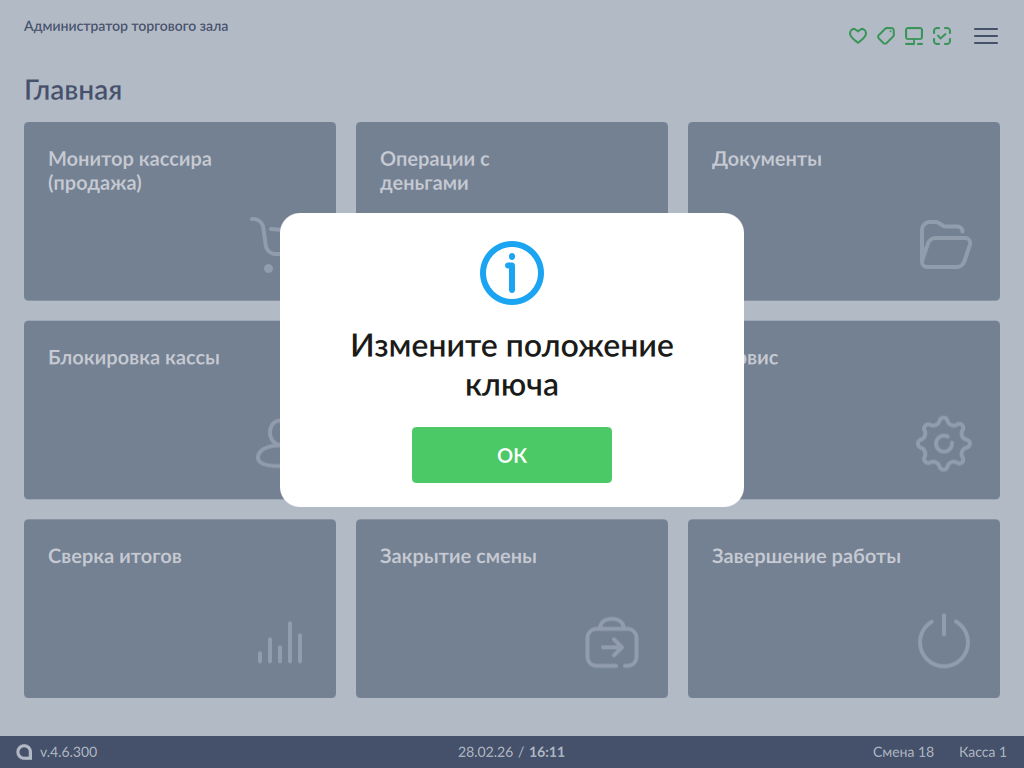Screen dimensions: 1024x768
Task: Click the folder icon on Документы tile
Action: point(944,245)
